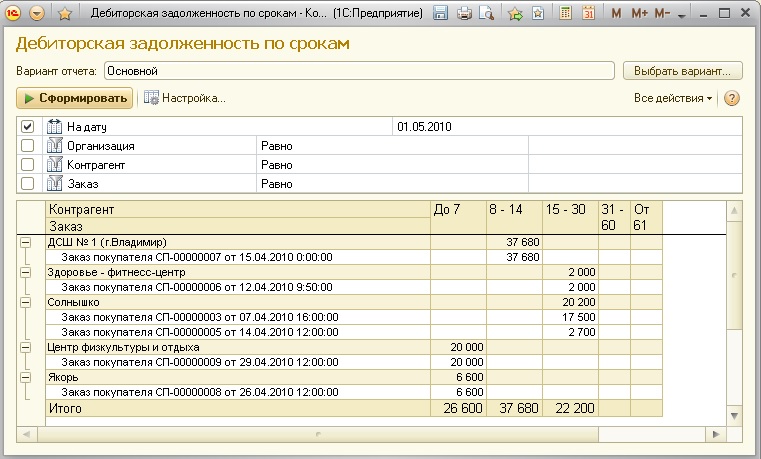Save report with the floppy disk icon

pos(440,13)
